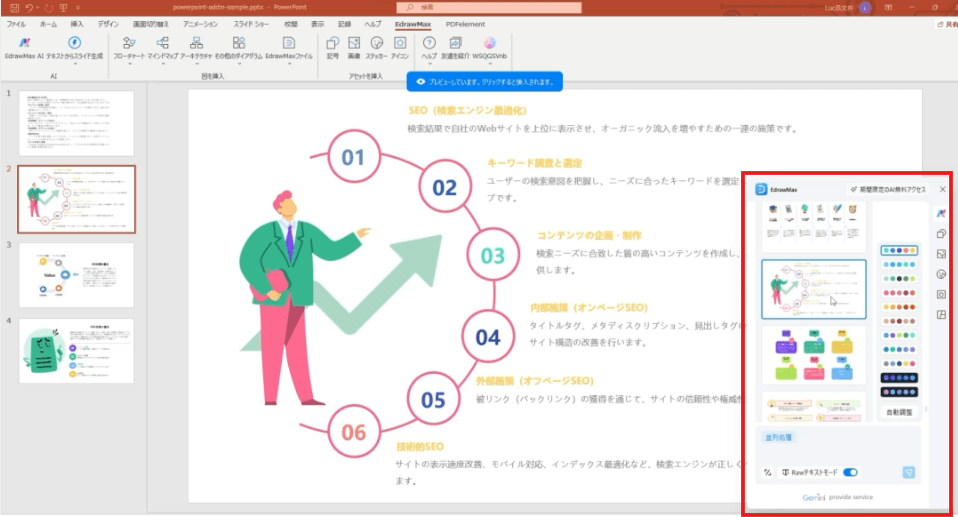This screenshot has width=958, height=517.
Task: Select slide 3 thumbnail in the slide pane
Action: coord(76,275)
